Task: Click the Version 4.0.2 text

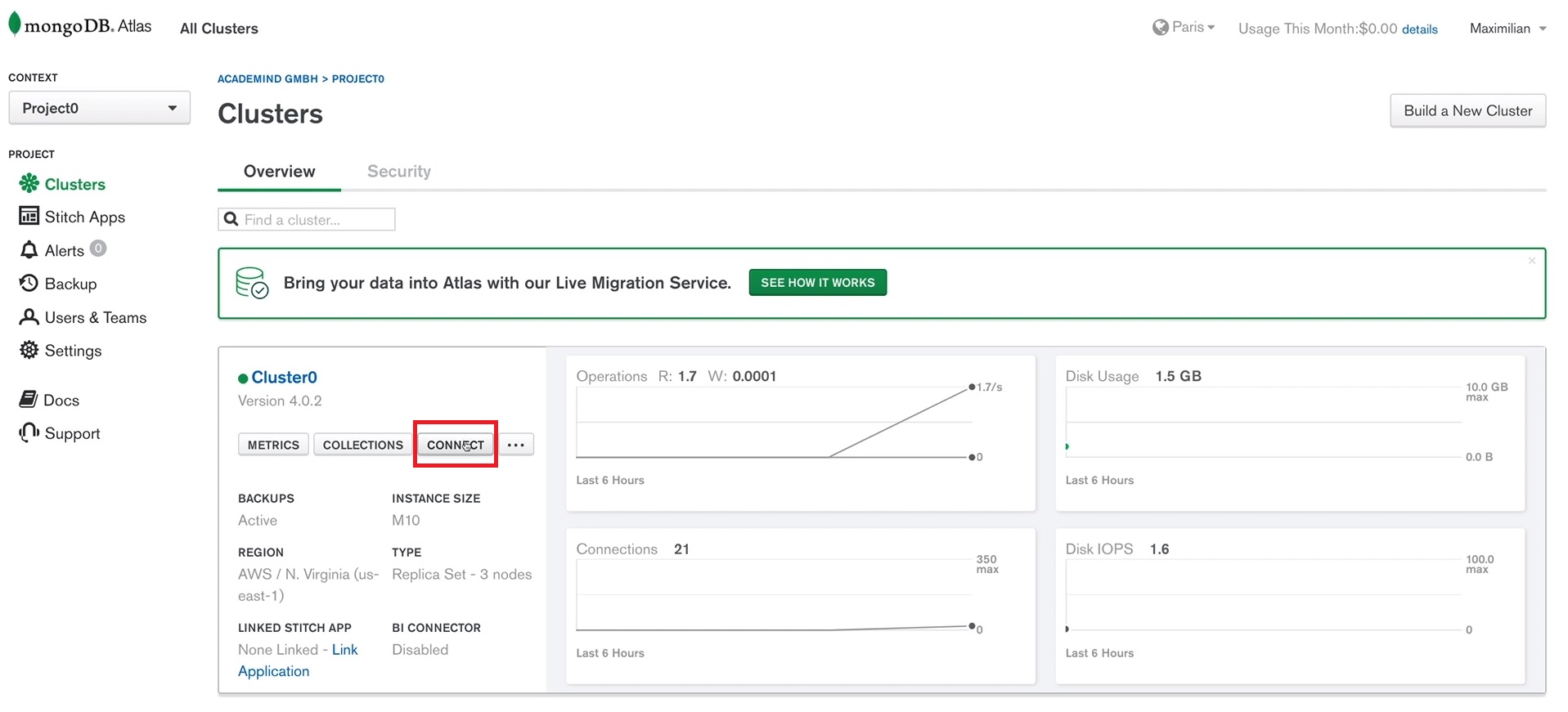Action: pos(280,401)
